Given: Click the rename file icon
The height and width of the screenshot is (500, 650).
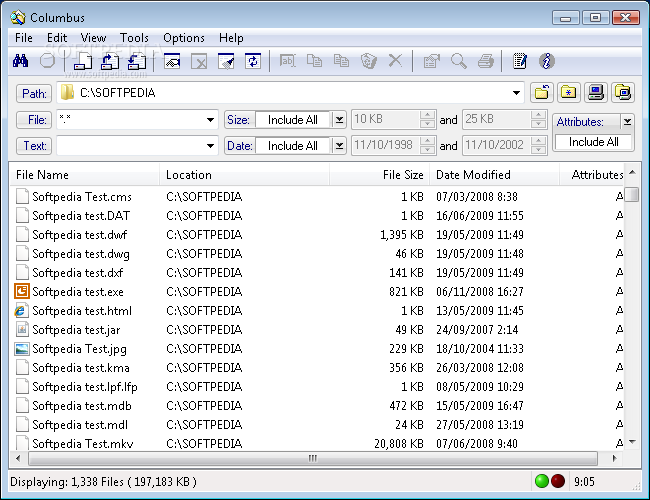Looking at the screenshot, I should [287, 61].
